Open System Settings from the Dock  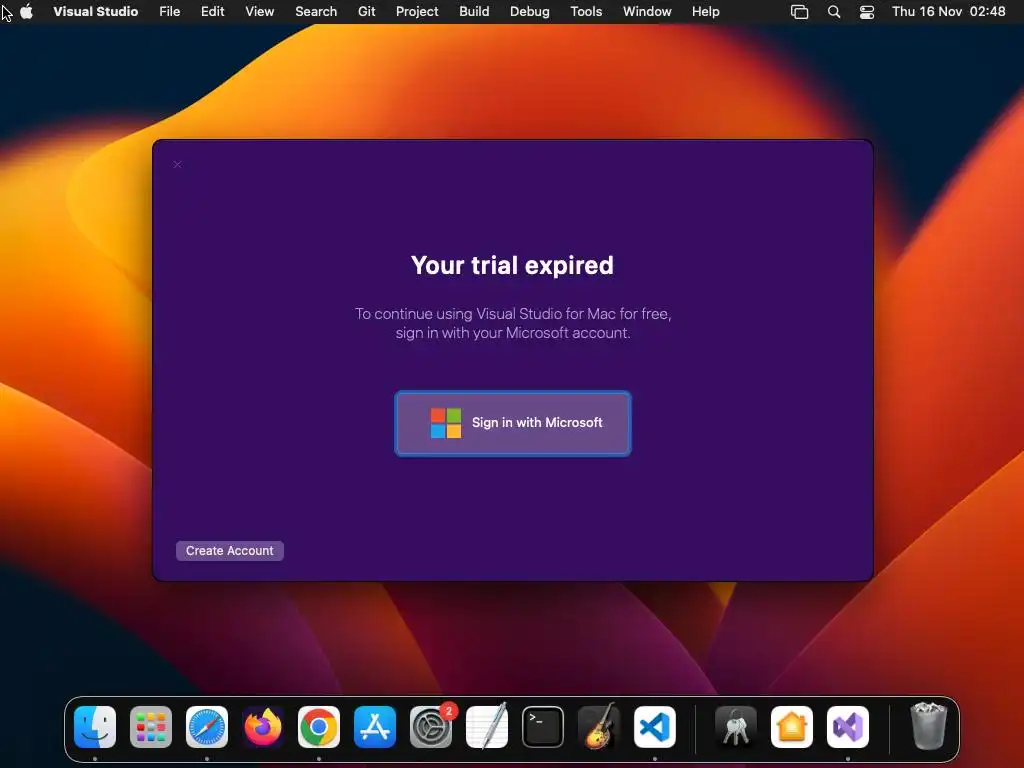click(431, 727)
